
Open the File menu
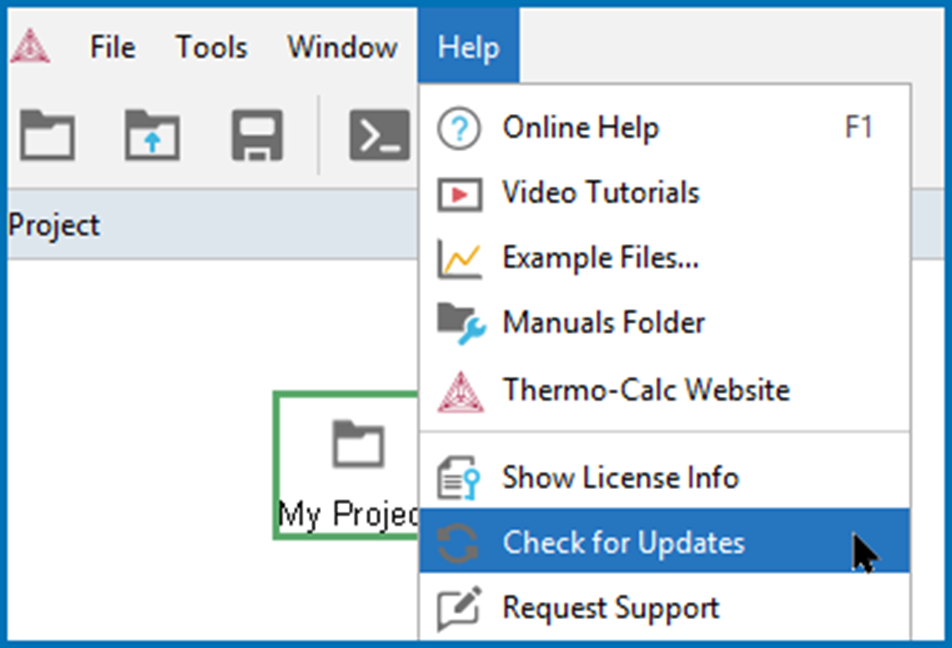(x=112, y=47)
